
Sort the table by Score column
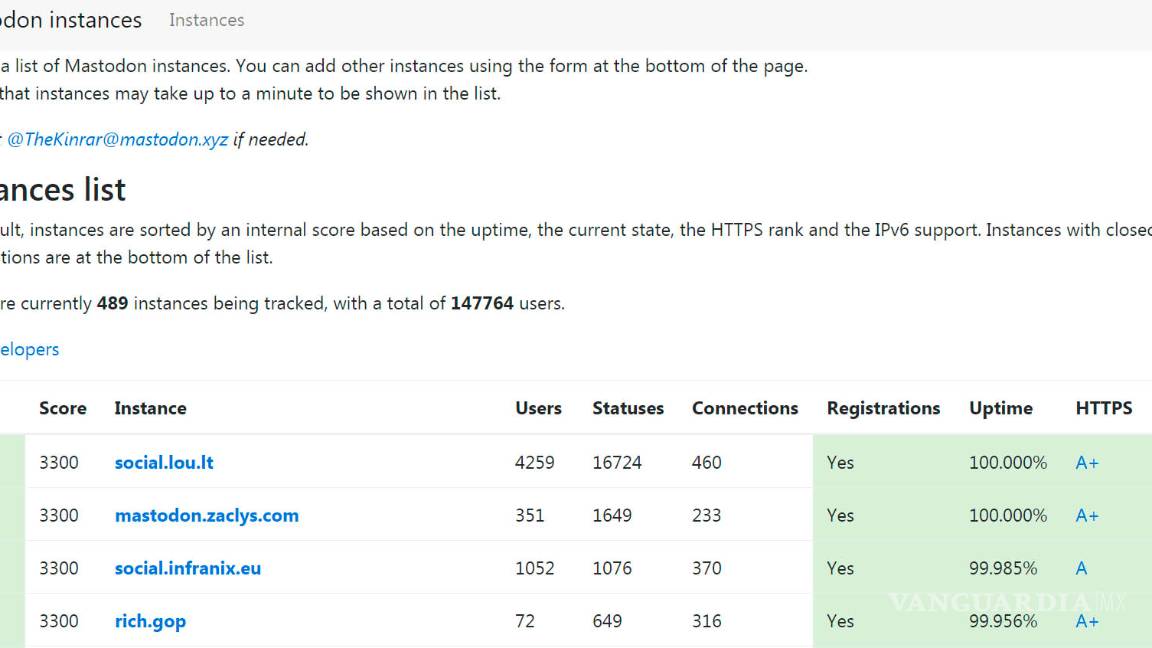62,408
